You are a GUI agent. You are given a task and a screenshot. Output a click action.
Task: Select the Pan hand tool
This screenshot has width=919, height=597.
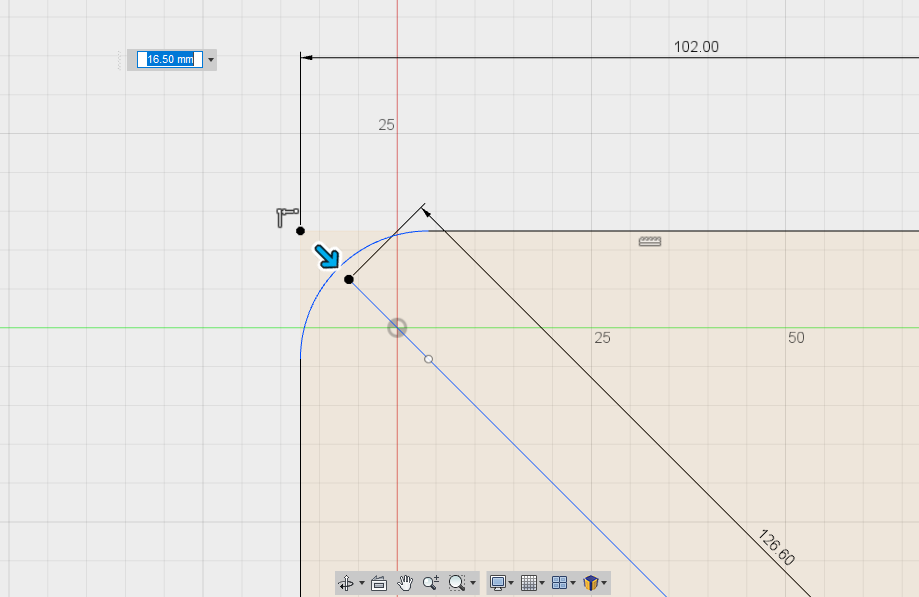[x=405, y=583]
